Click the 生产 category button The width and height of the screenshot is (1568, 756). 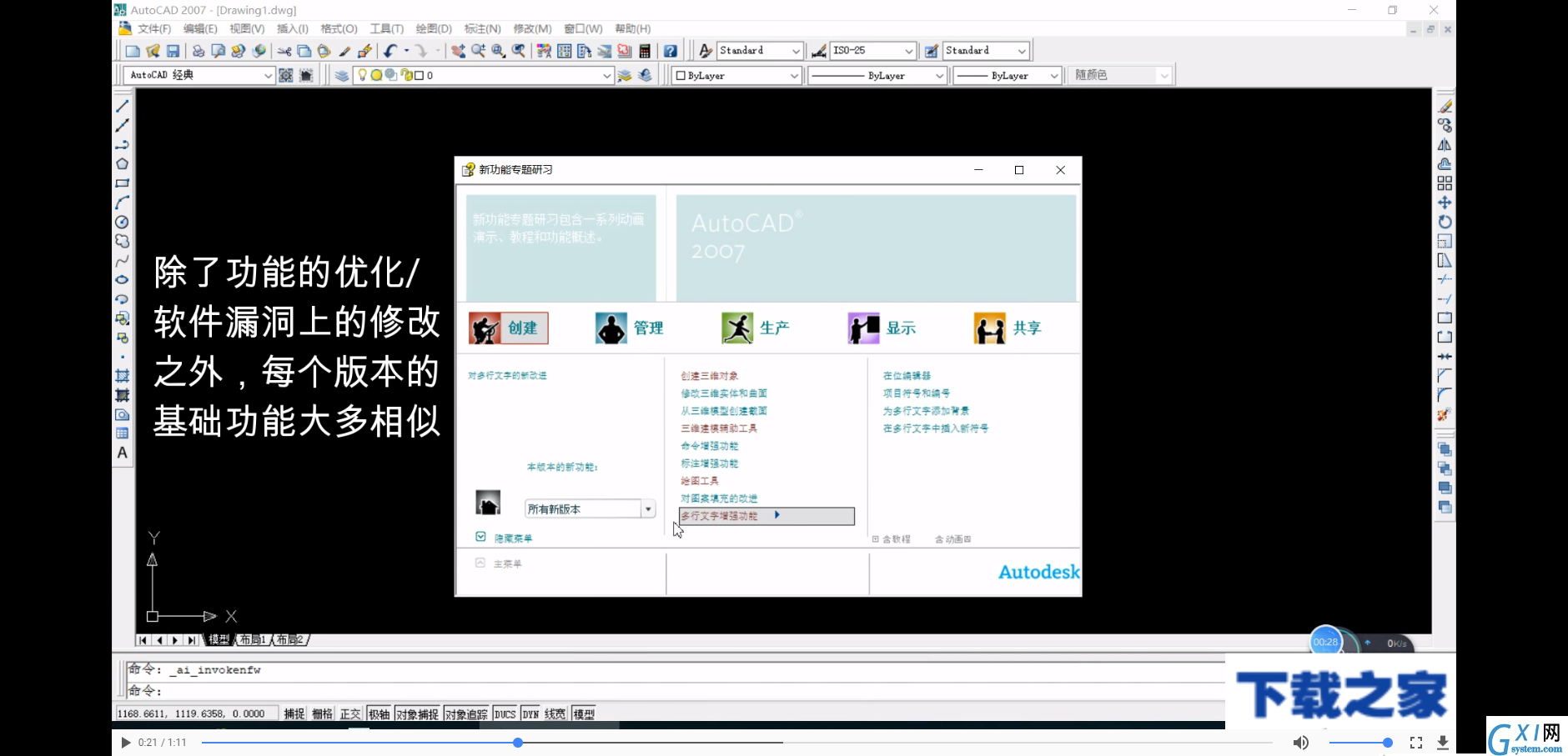tap(756, 328)
